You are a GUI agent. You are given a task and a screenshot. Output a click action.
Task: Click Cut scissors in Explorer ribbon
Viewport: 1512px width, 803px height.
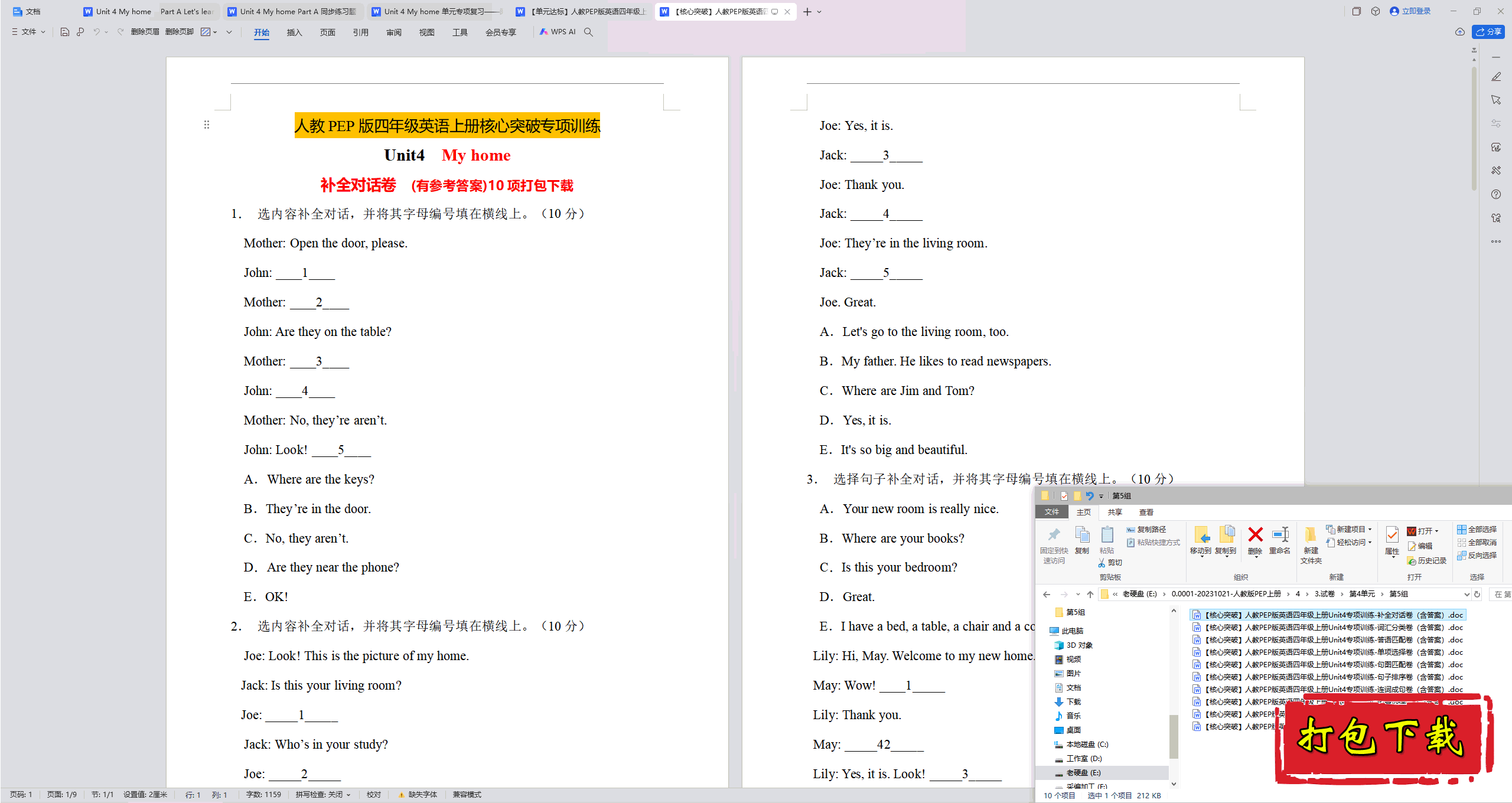pyautogui.click(x=1110, y=563)
